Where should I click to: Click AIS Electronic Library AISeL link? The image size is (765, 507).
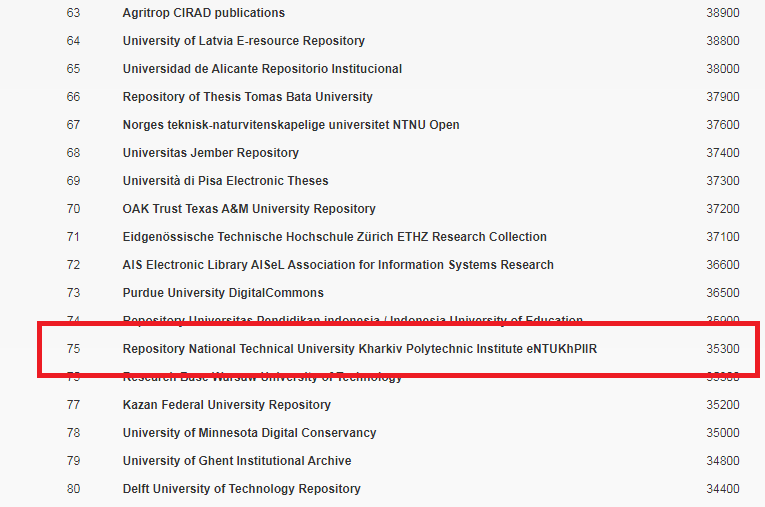click(338, 265)
